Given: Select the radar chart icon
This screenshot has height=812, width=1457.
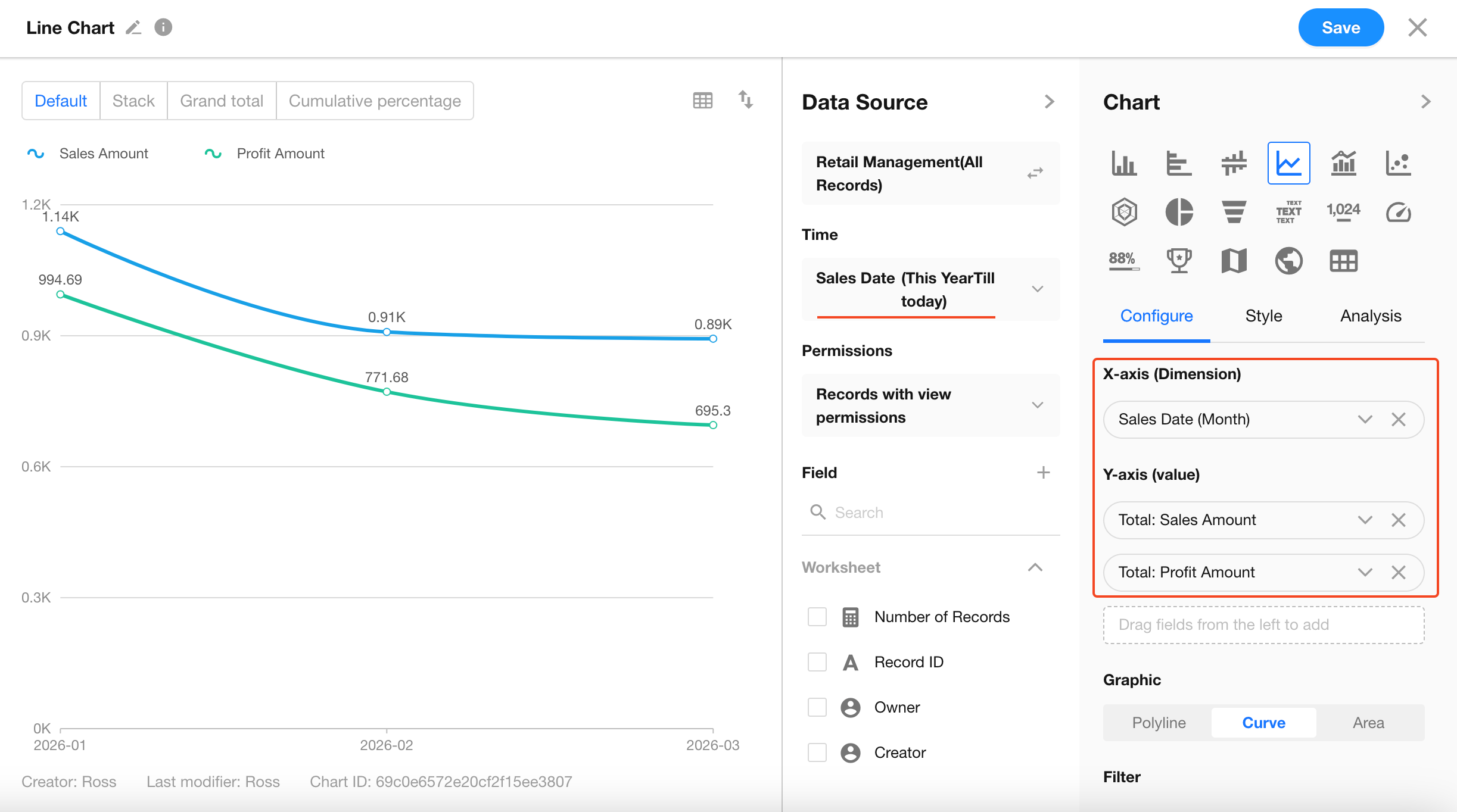Looking at the screenshot, I should point(1124,212).
